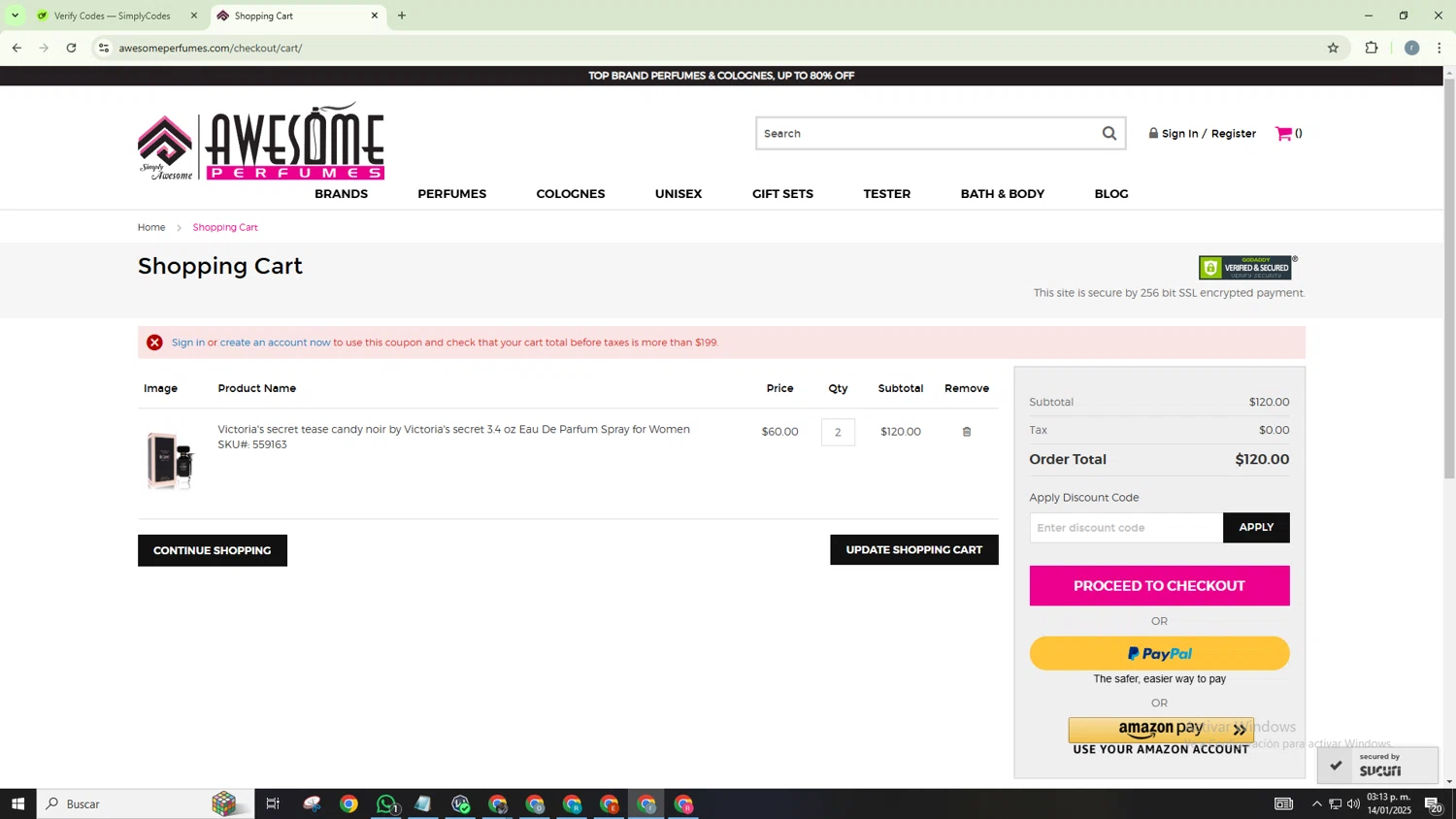
Task: Open the UNISEX menu
Action: click(678, 194)
